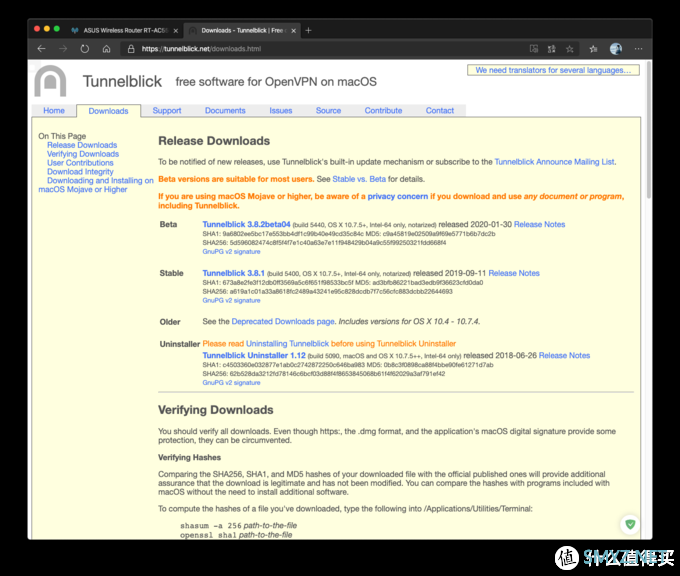This screenshot has height=576, width=680.
Task: Open GnuPG v2 signature for Beta release
Action: (x=231, y=252)
